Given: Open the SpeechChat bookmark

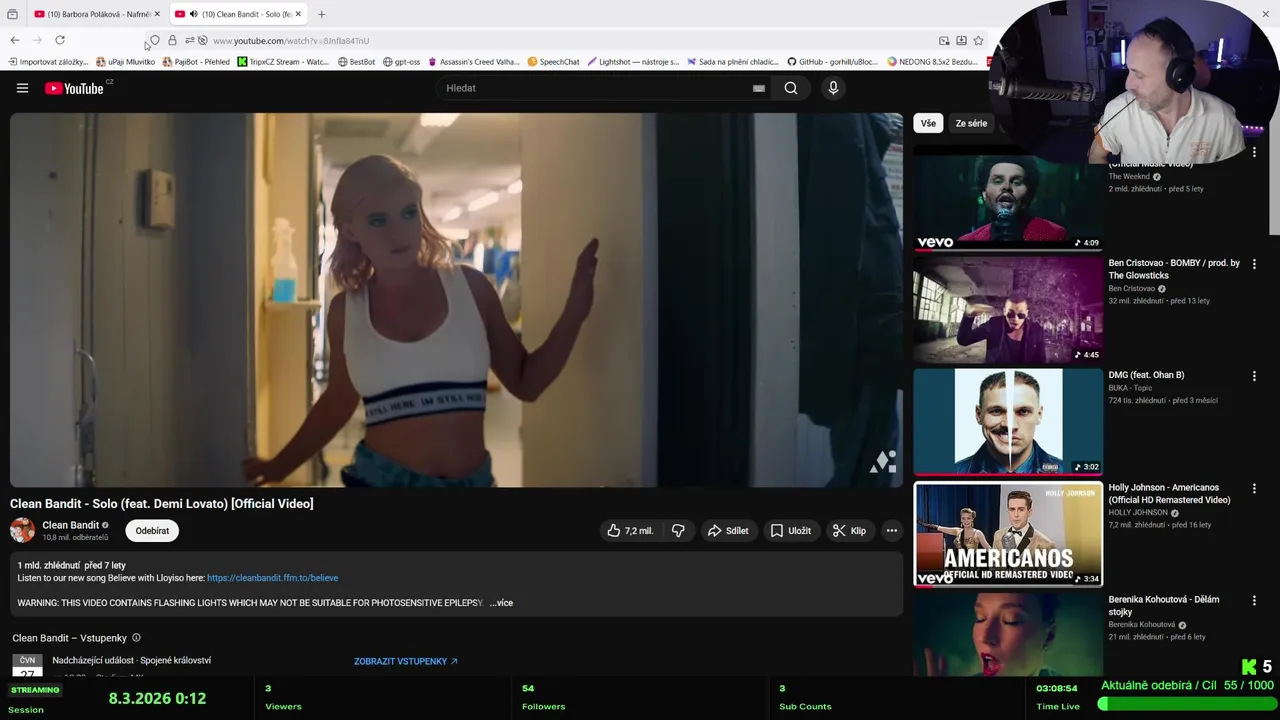Looking at the screenshot, I should click(553, 62).
